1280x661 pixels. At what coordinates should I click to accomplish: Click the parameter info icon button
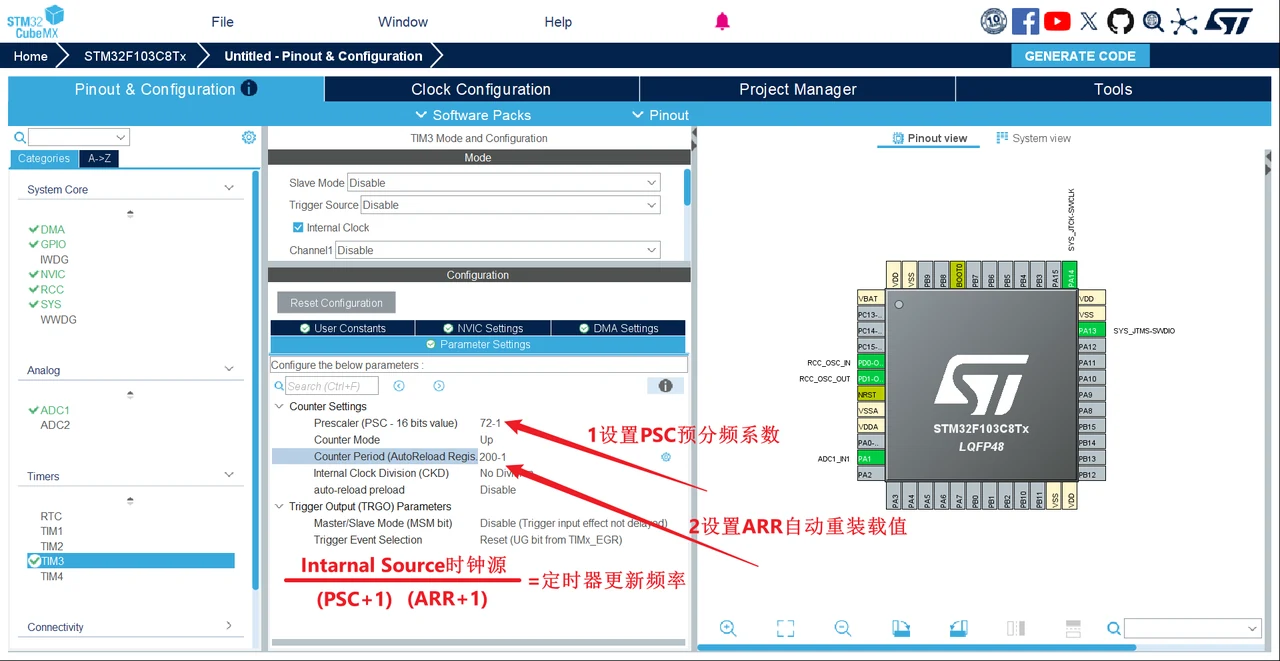tap(666, 386)
